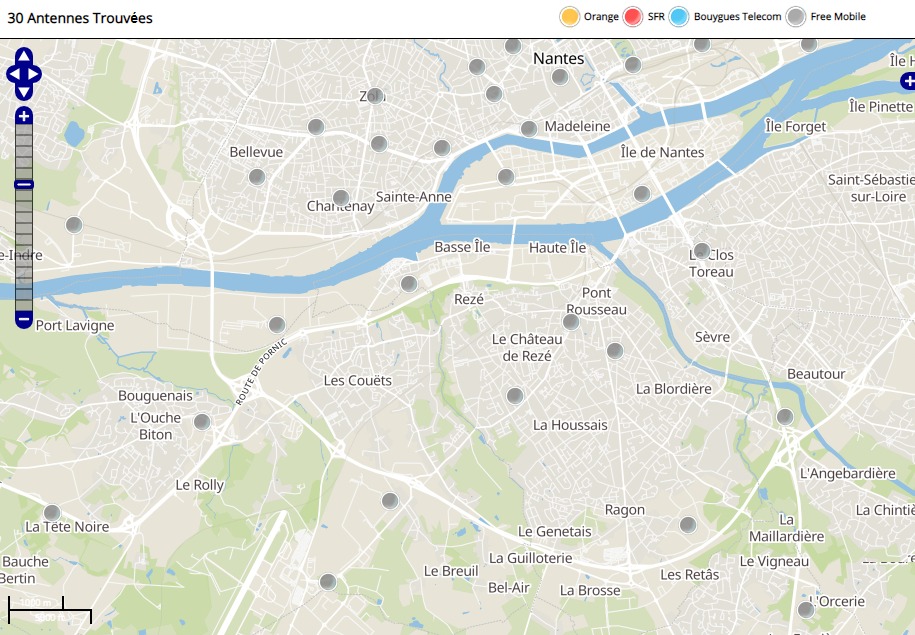Pan the map upward with the up arrow
This screenshot has height=635, width=915.
pos(24,56)
